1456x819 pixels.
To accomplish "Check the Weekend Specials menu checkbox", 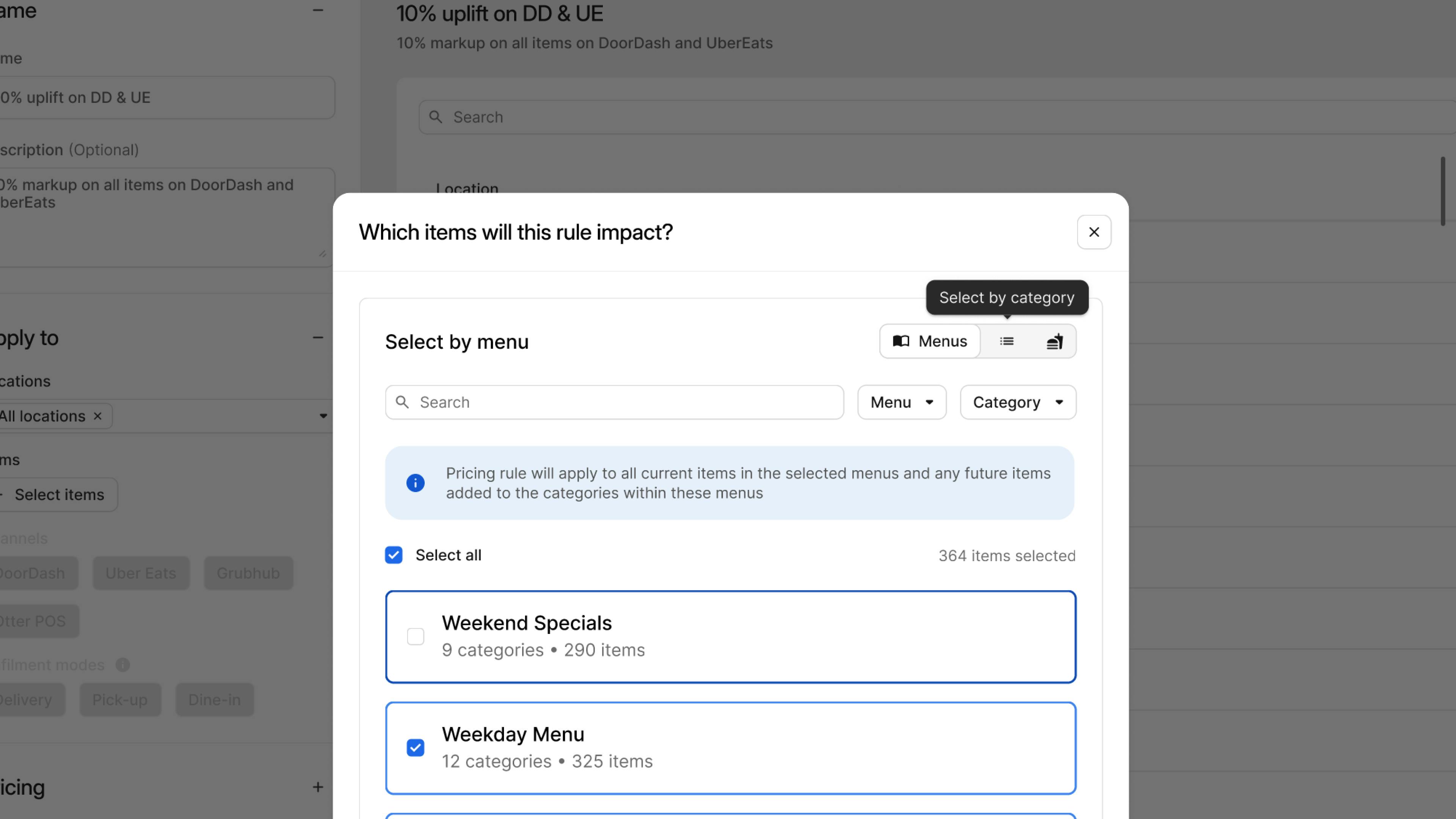I will 416,637.
